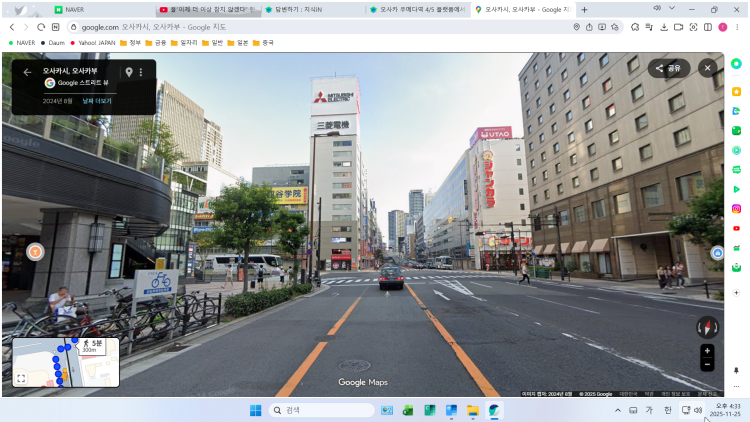Open Street View three-dot options menu
The image size is (750, 422).
(x=141, y=72)
